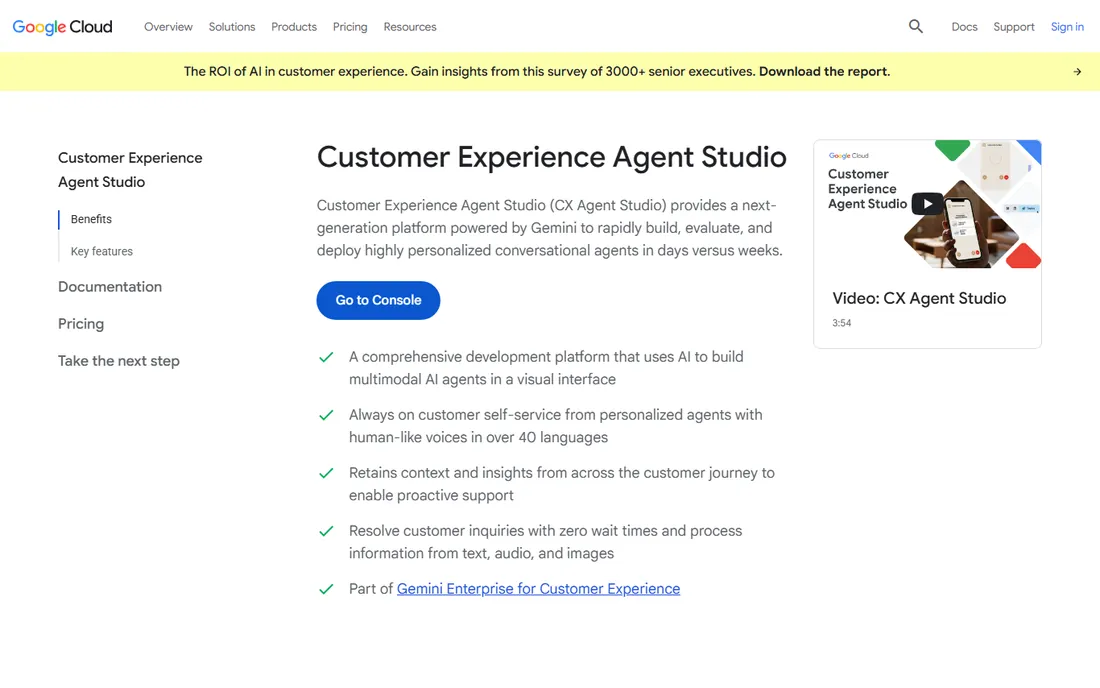Click the text 'human-like voices in over 40 languages'
1100x688 pixels.
[478, 438]
